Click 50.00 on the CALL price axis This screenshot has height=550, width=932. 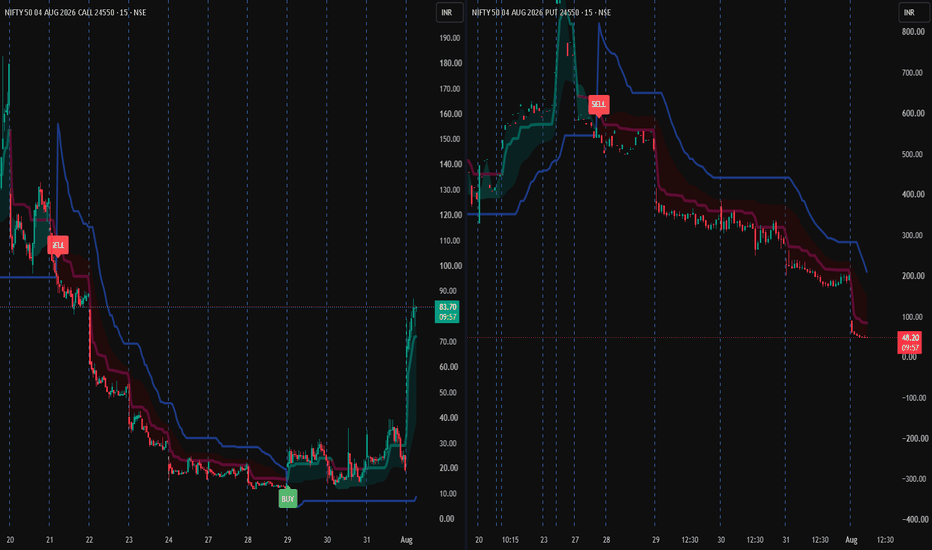click(449, 392)
